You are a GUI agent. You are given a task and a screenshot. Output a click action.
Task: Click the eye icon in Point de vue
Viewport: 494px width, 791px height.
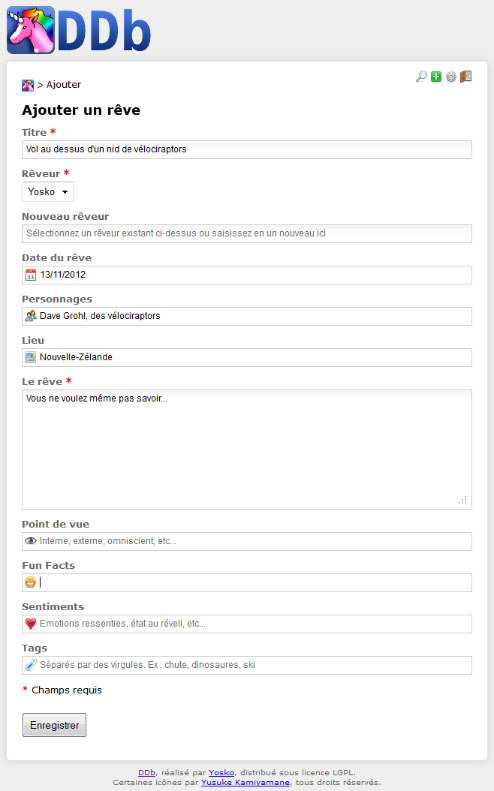[x=31, y=541]
